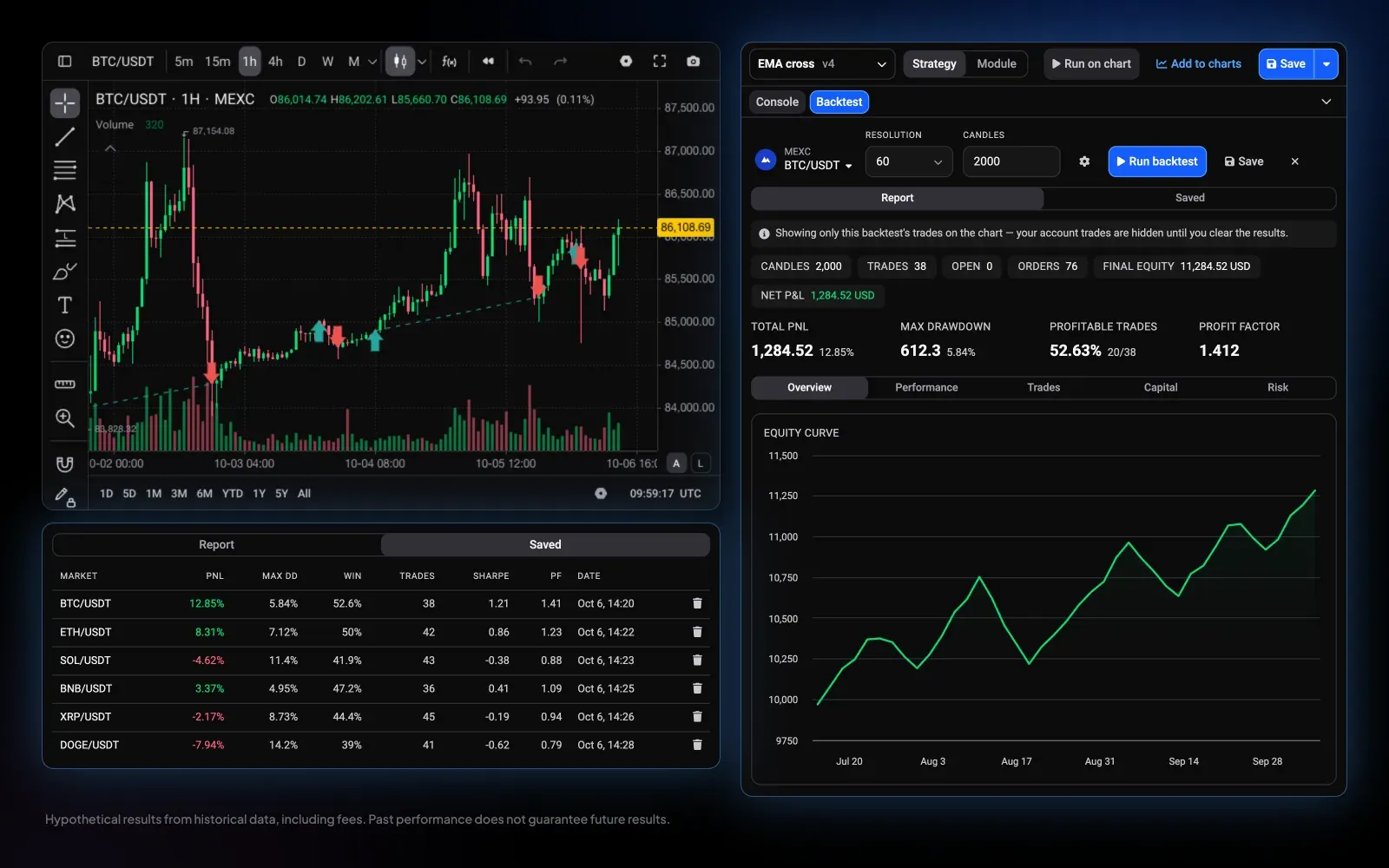Screen dimensions: 1389x868
Task: Open the EMA cross v4 strategy dropdown
Action: pos(821,64)
